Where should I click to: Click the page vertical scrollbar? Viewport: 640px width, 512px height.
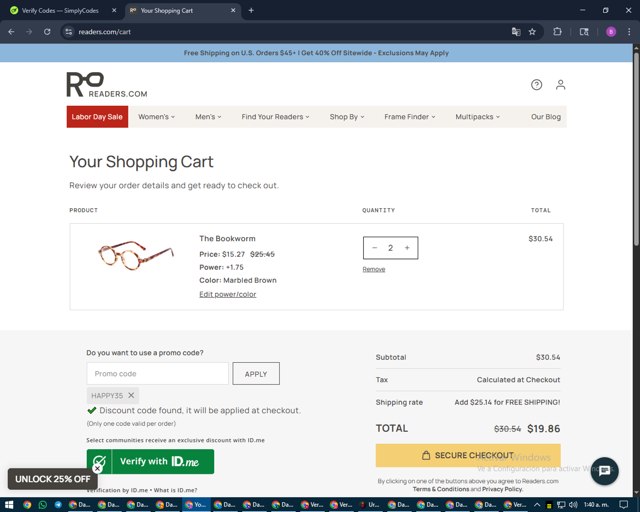636,149
